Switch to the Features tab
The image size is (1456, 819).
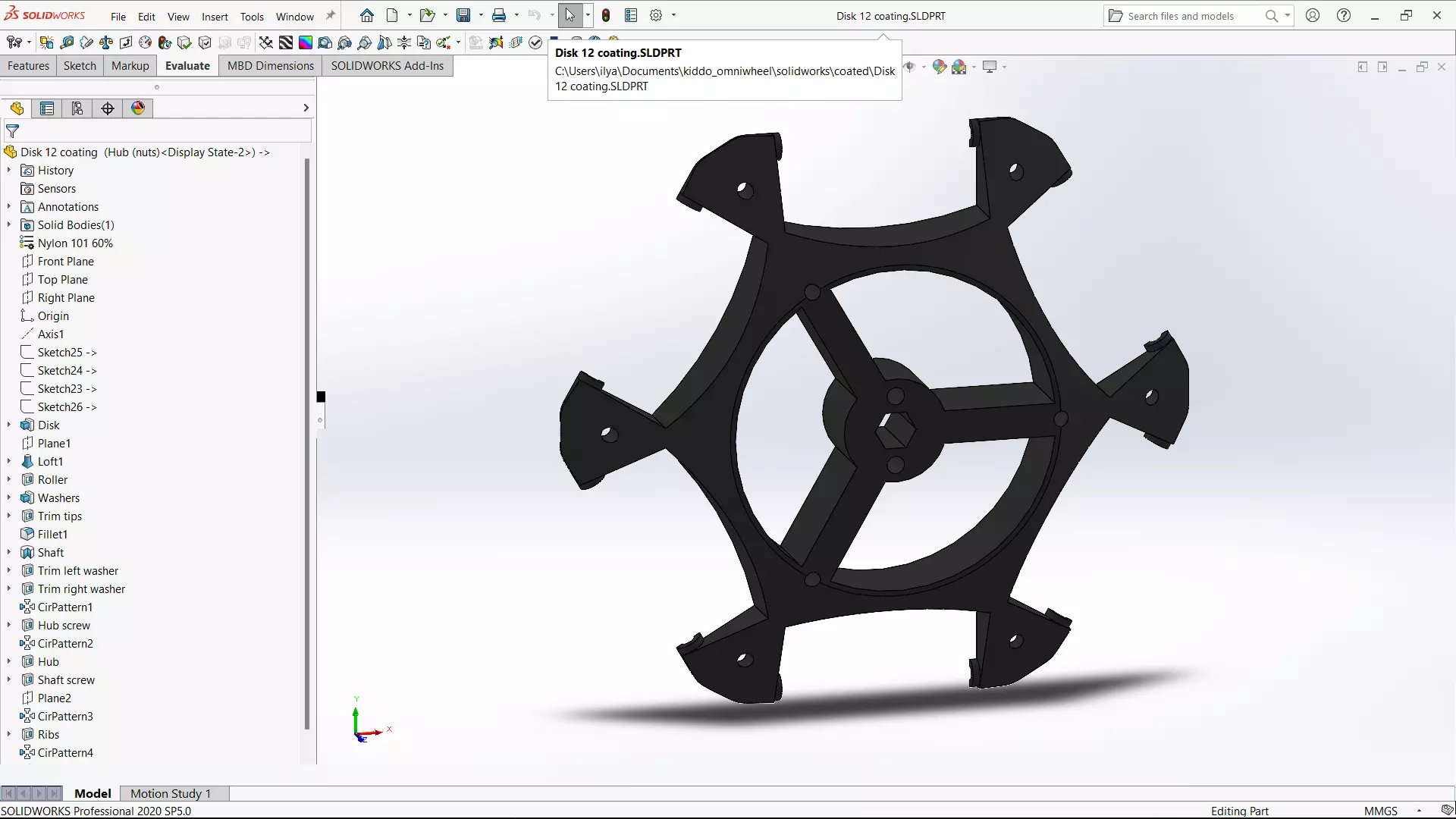[28, 66]
